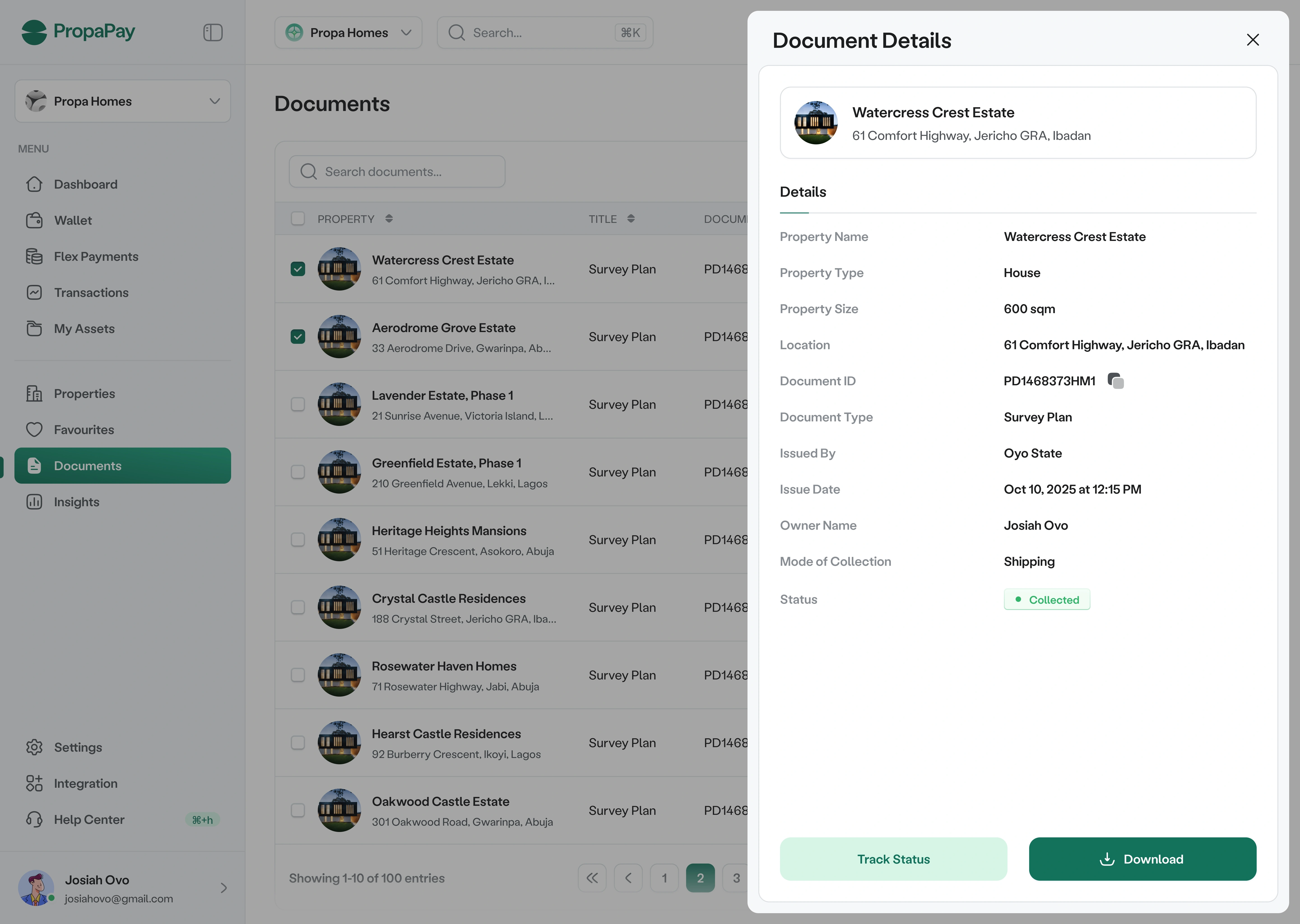Viewport: 1300px width, 924px height.
Task: Select the Details tab
Action: click(x=803, y=192)
